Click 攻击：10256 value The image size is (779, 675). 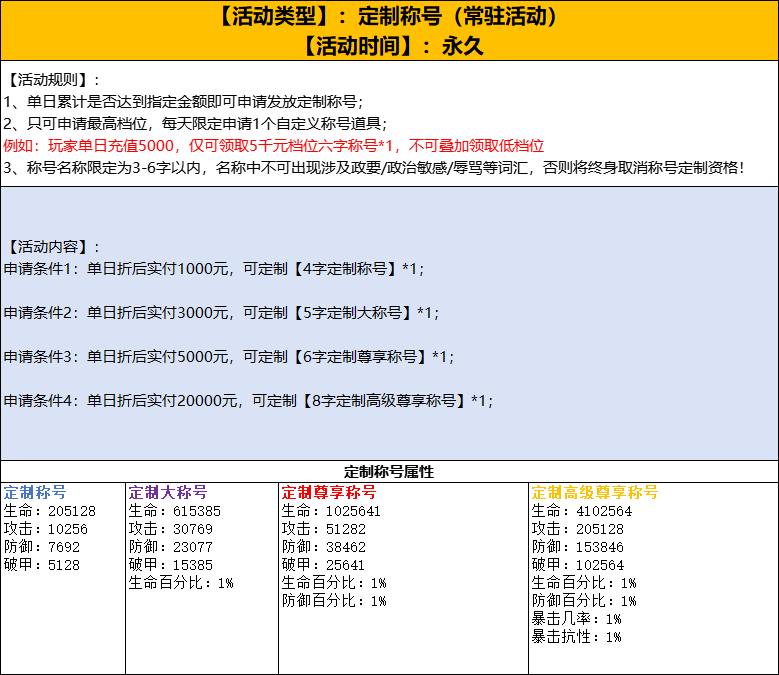[x=46, y=528]
